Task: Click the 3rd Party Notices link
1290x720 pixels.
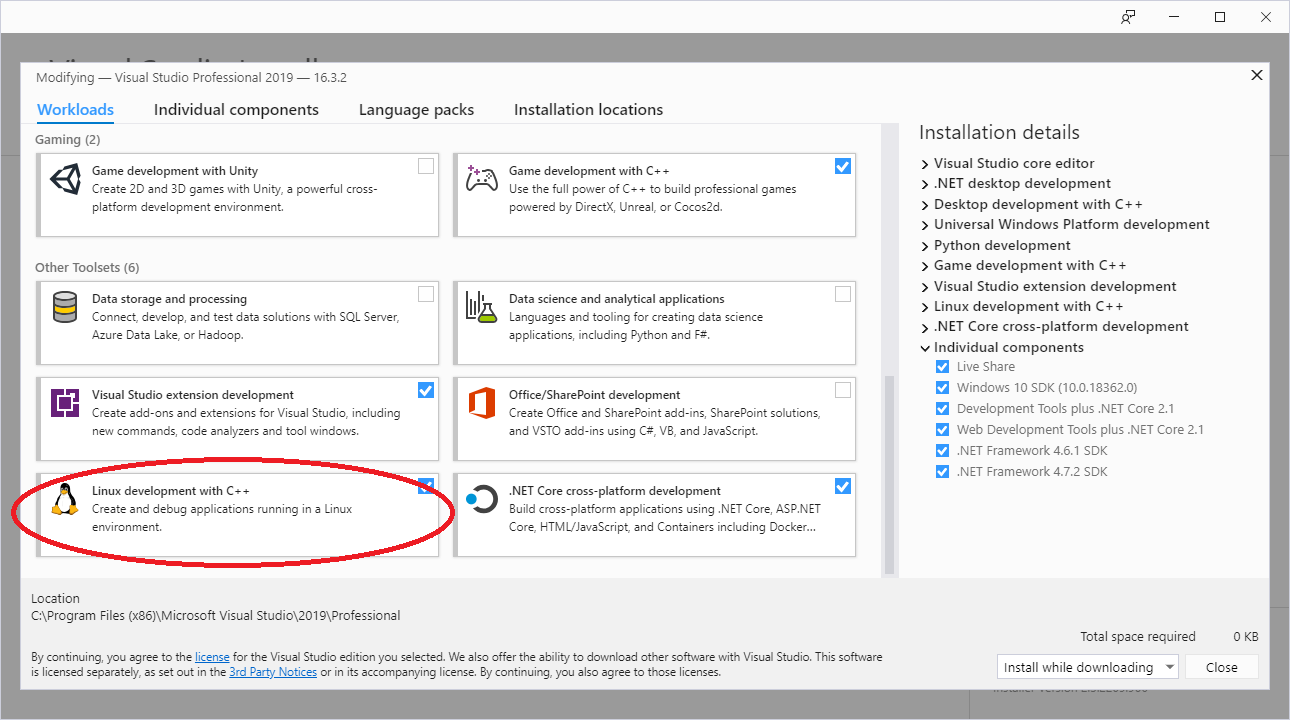Action: tap(273, 671)
